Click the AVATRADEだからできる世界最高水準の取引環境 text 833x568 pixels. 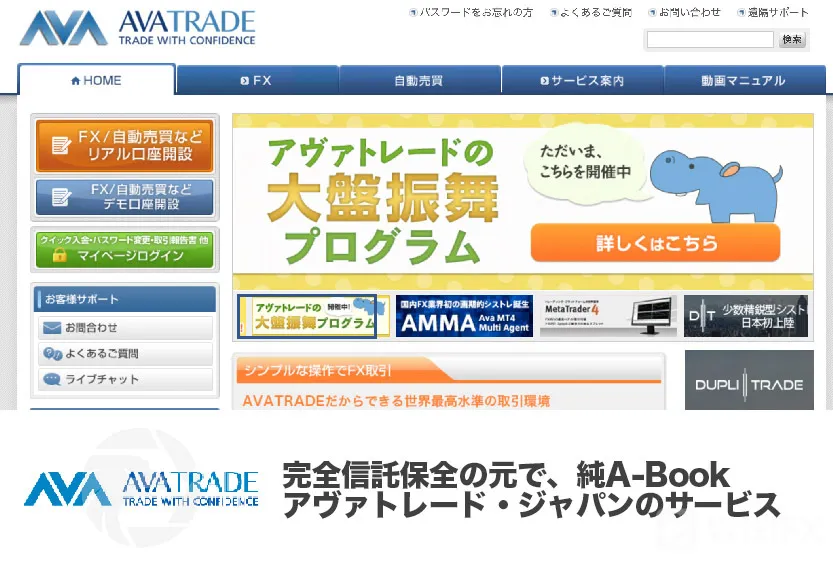tap(396, 401)
